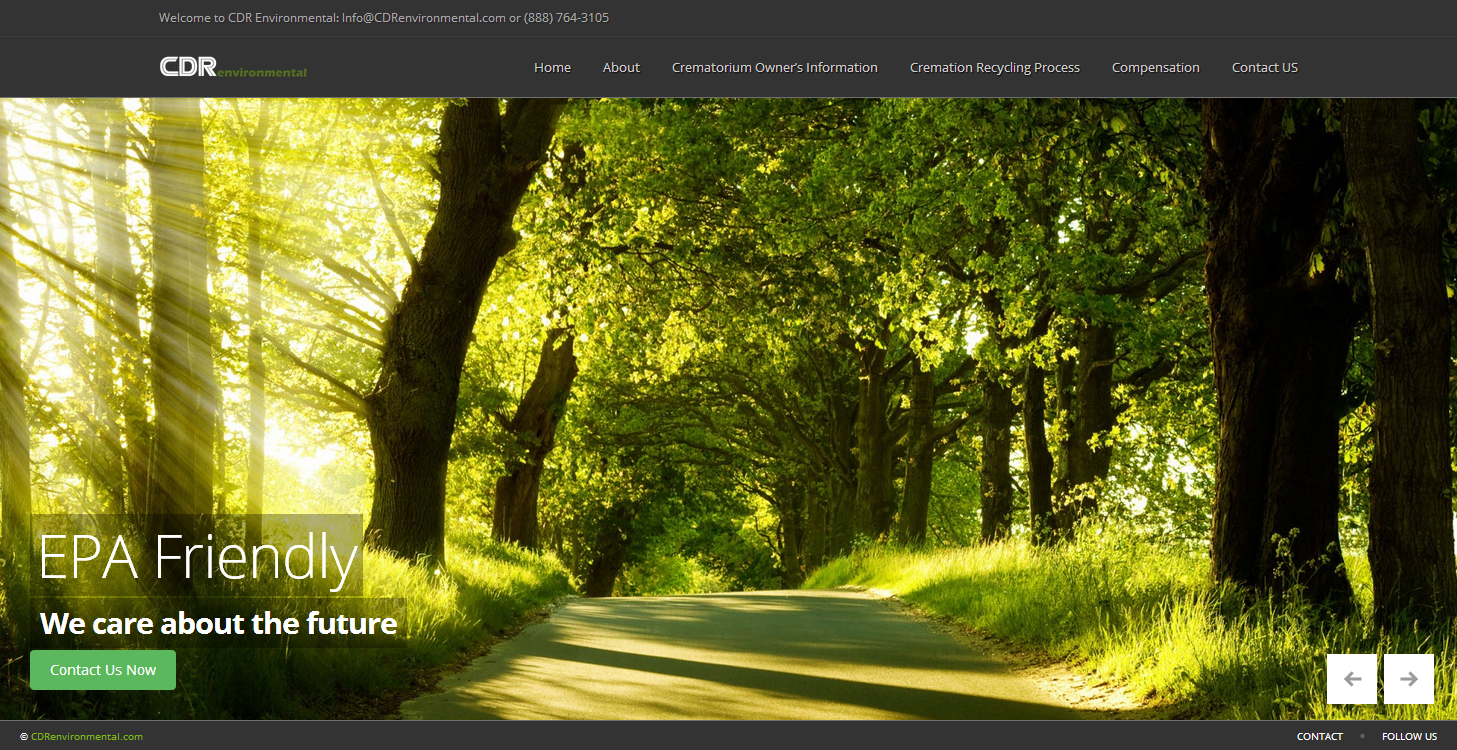Viewport: 1457px width, 750px height.
Task: Click FOLLOW US in the footer
Action: [x=1409, y=737]
